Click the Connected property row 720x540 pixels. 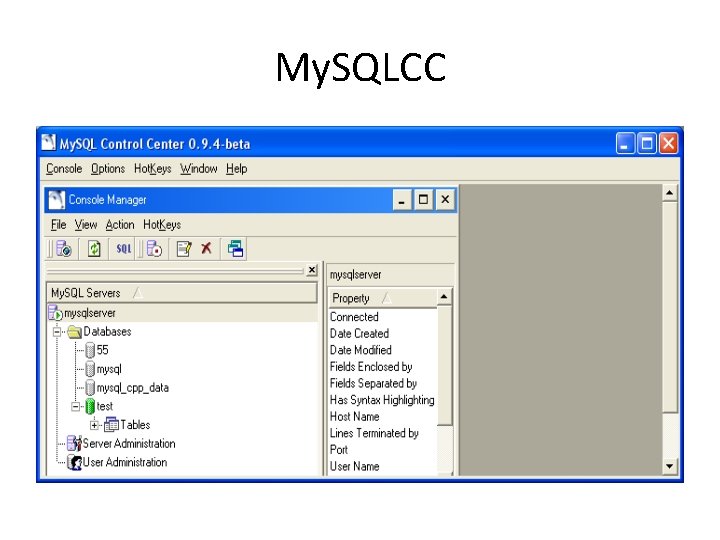(354, 317)
